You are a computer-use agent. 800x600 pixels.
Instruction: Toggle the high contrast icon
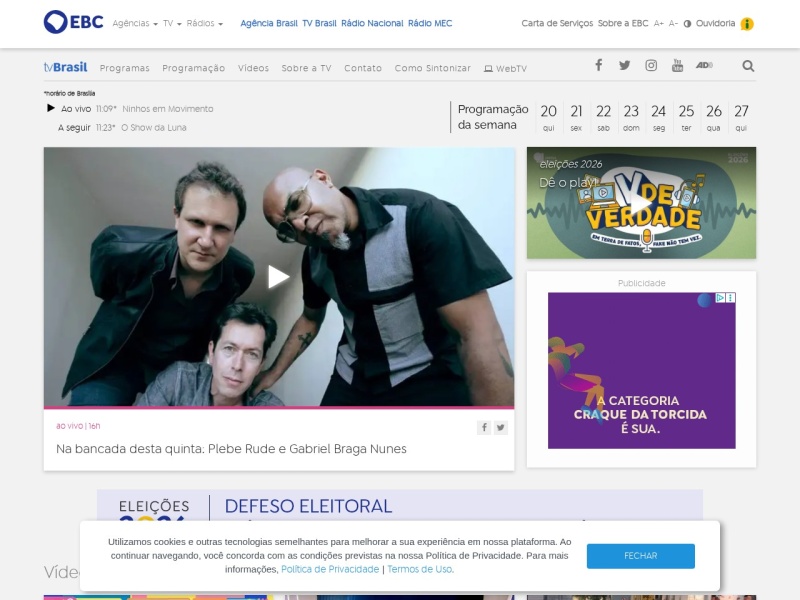[687, 24]
